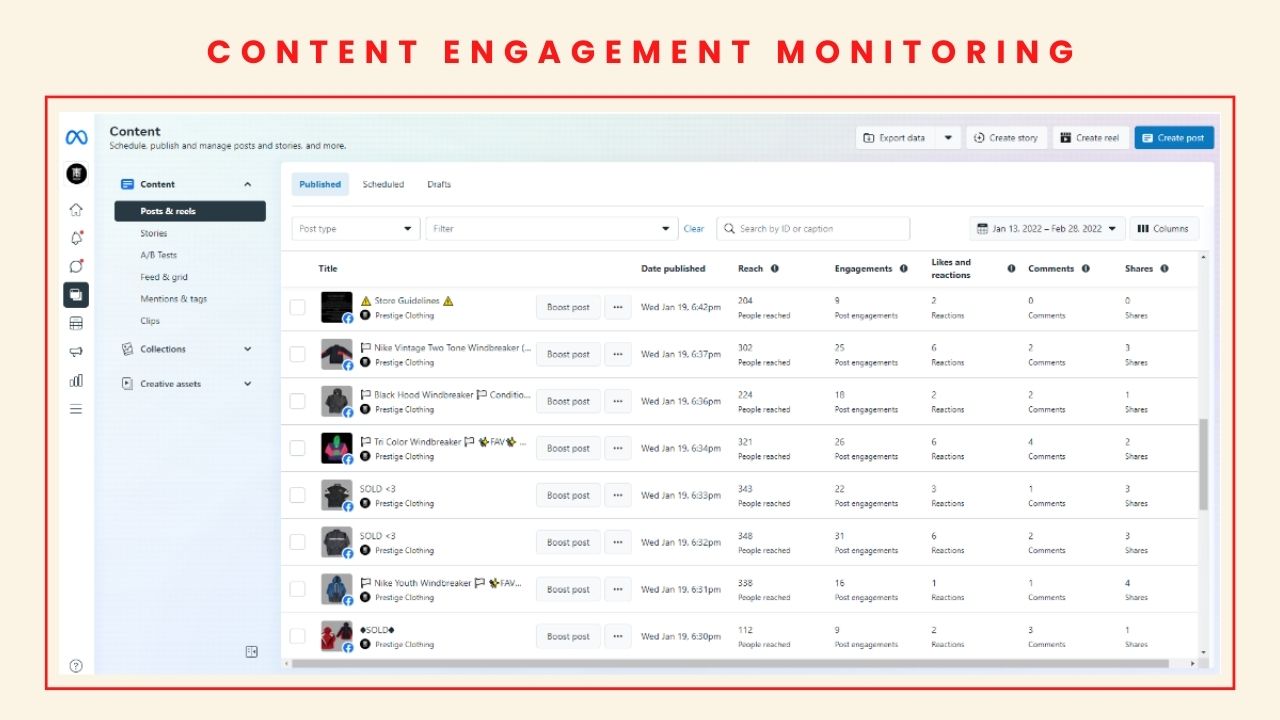The image size is (1280, 720).
Task: Open the Ads megaphone icon
Action: (76, 352)
